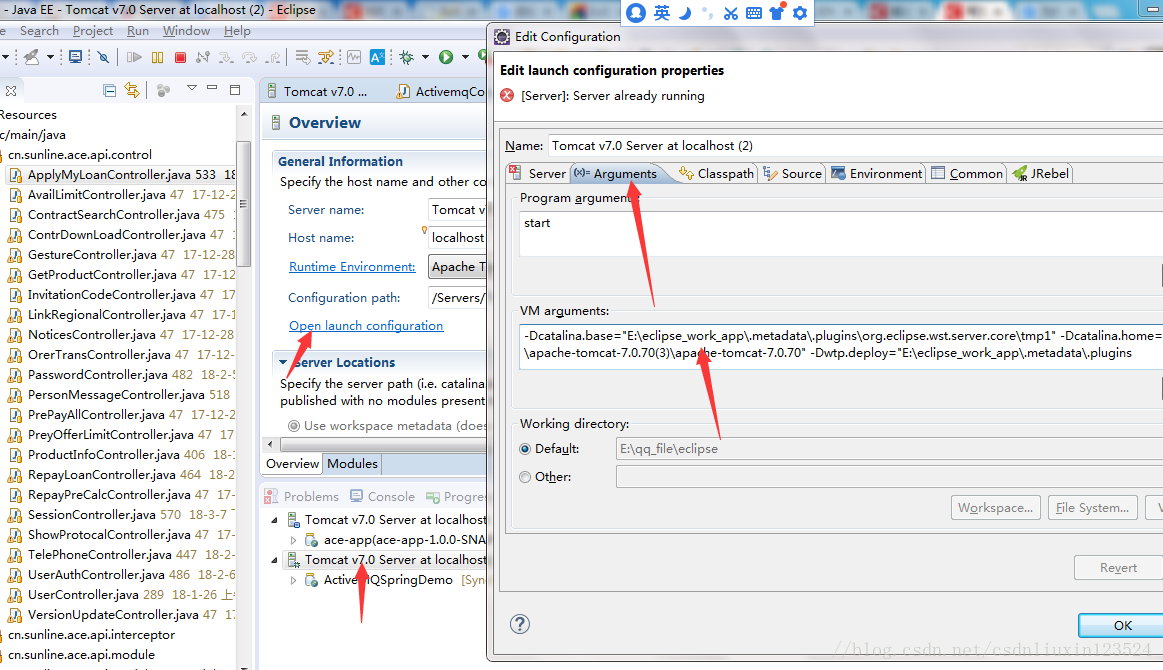The image size is (1163, 670).
Task: Switch to the Modules editor tab
Action: click(x=352, y=464)
